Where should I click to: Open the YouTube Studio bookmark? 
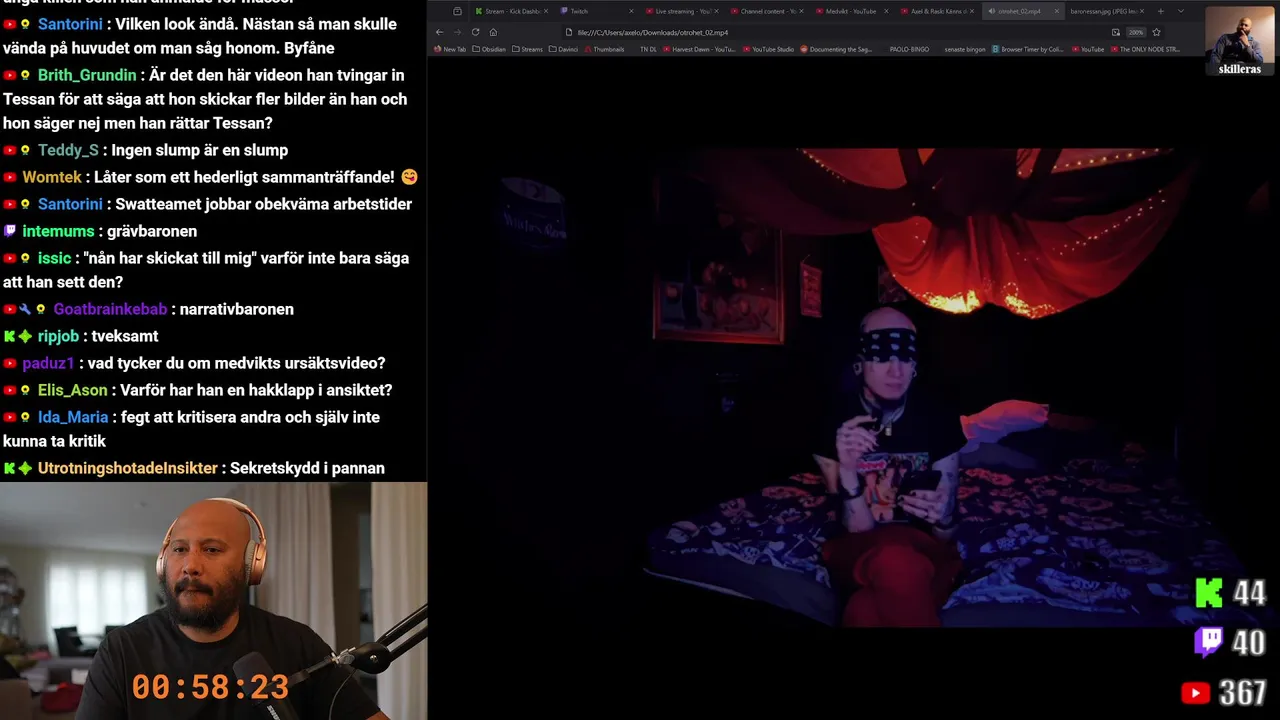click(x=768, y=49)
